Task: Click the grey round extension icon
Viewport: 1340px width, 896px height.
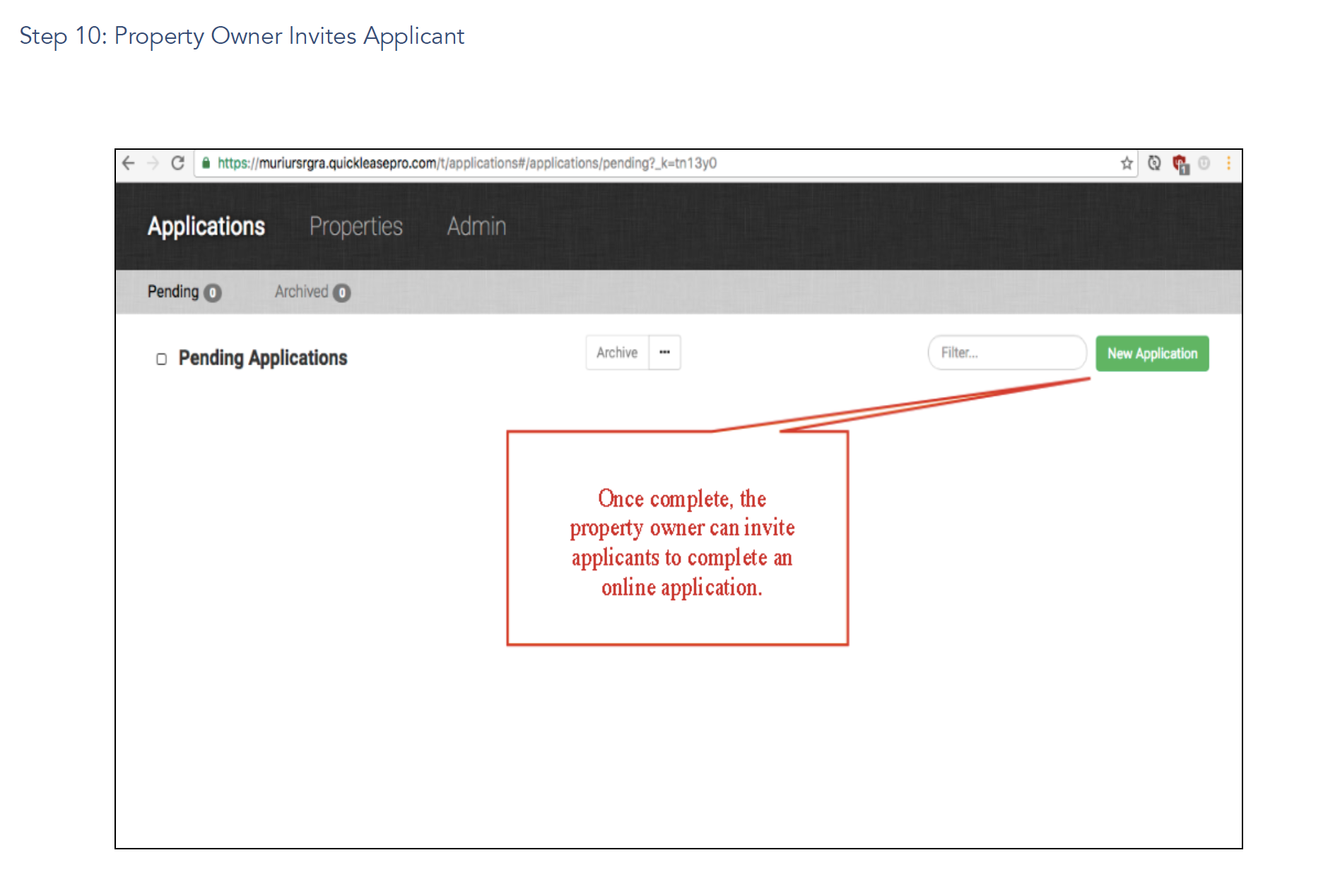Action: (x=1204, y=163)
